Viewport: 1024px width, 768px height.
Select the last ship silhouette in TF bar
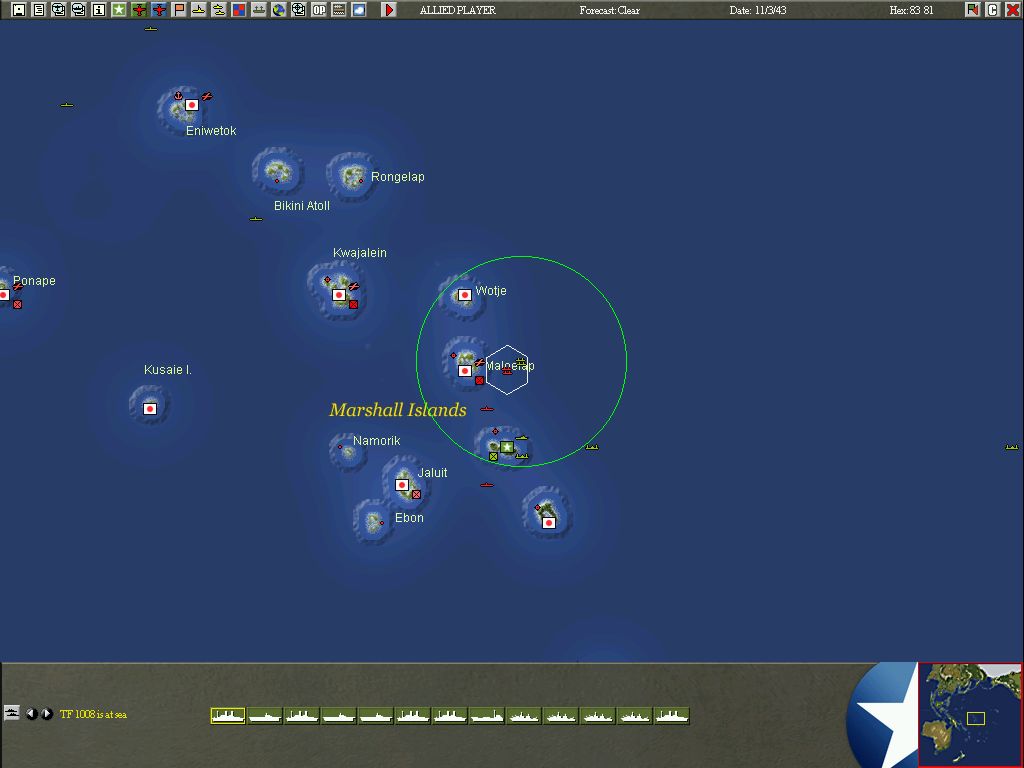tap(672, 716)
